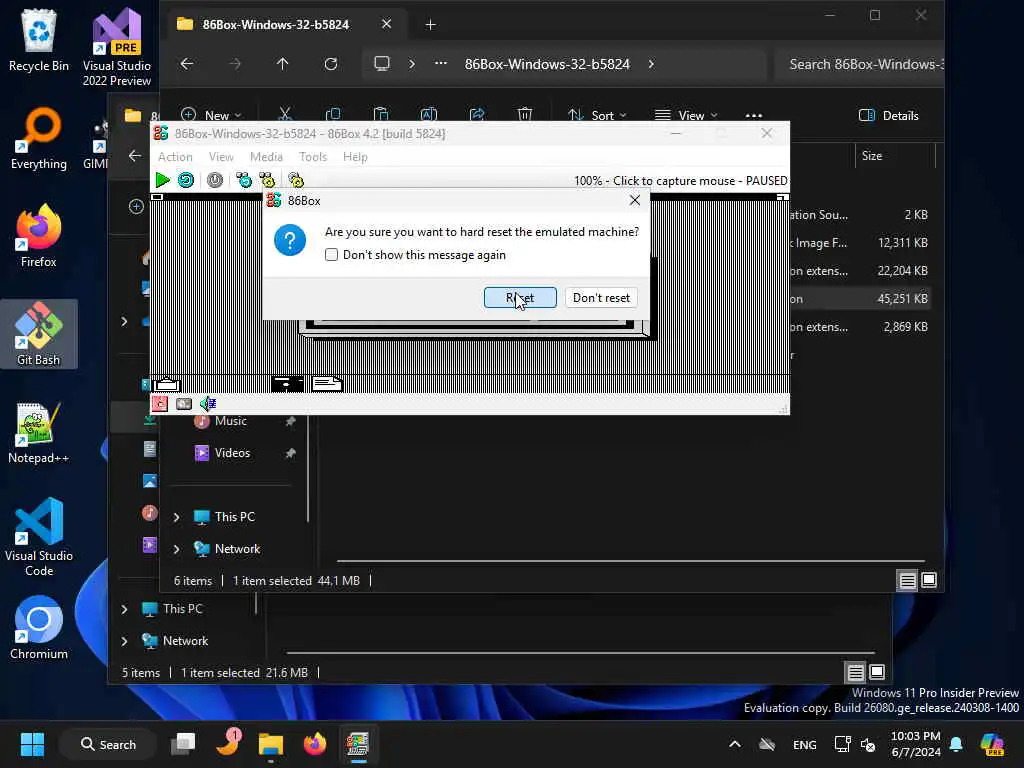Image resolution: width=1024 pixels, height=768 pixels.
Task: Select the Firefox desktop shortcut
Action: 39,235
